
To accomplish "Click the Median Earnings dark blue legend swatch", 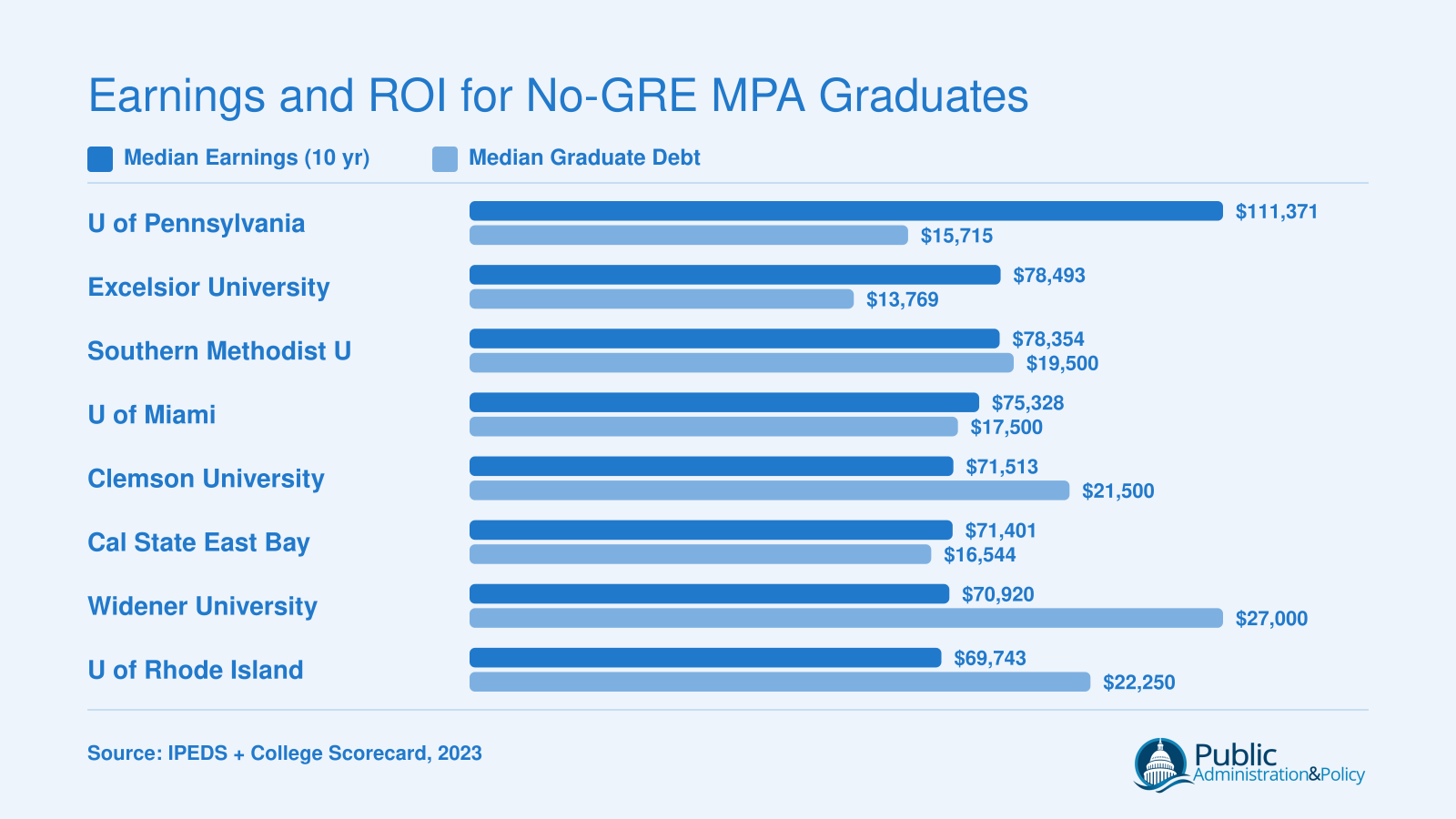I will click(x=100, y=158).
